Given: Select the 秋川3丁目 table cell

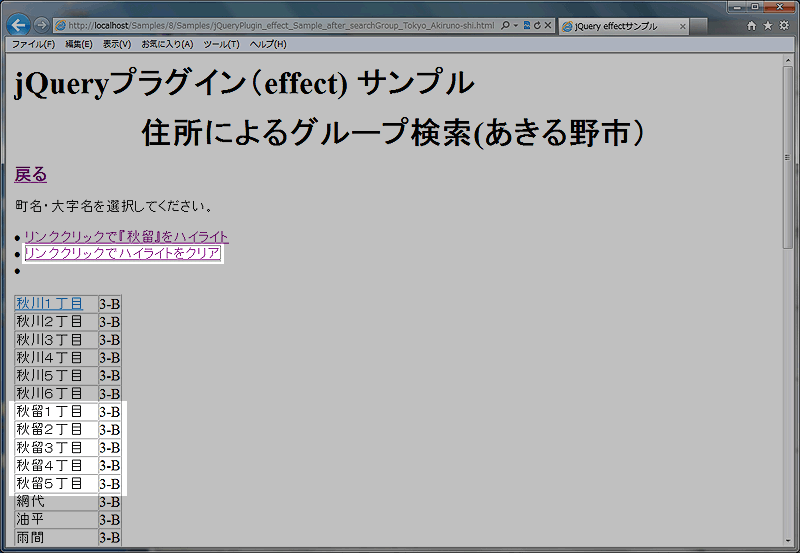Looking at the screenshot, I should click(x=56, y=340).
